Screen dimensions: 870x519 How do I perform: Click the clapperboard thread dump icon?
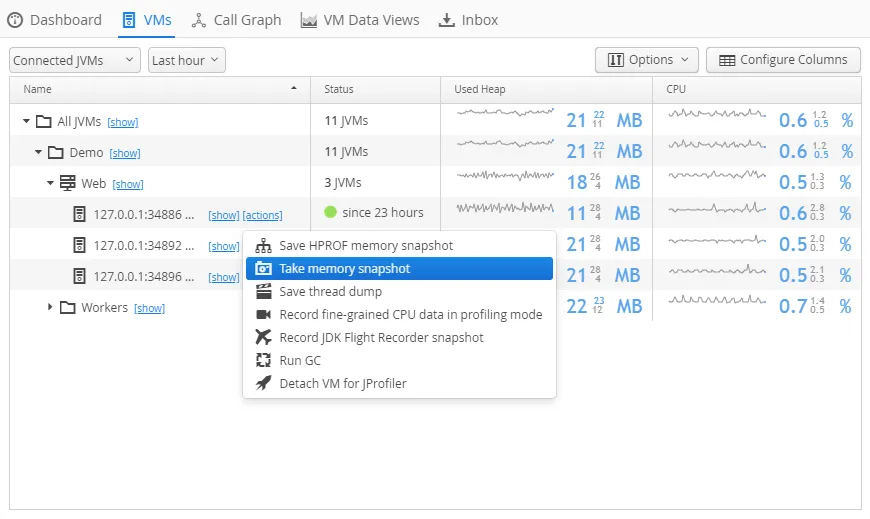pos(264,291)
